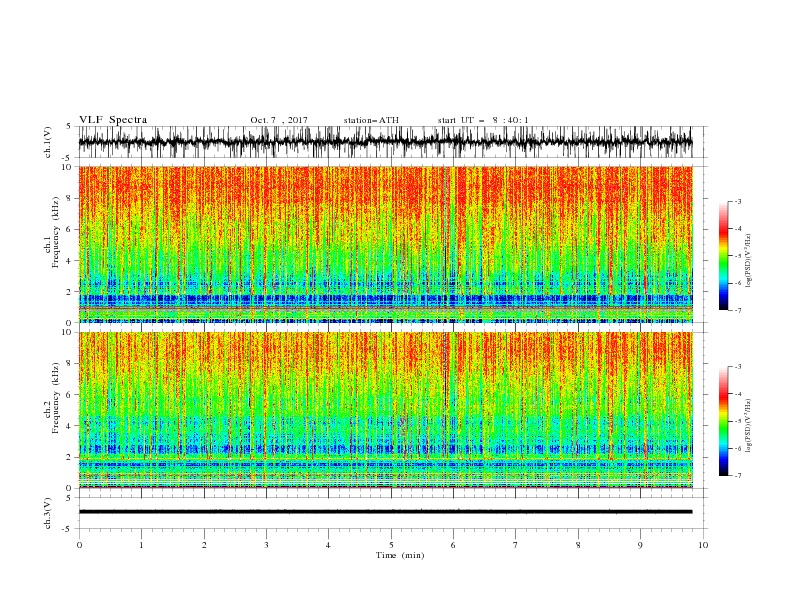Click the "ch.3(V)" axis label
The height and width of the screenshot is (612, 792).
[48, 513]
